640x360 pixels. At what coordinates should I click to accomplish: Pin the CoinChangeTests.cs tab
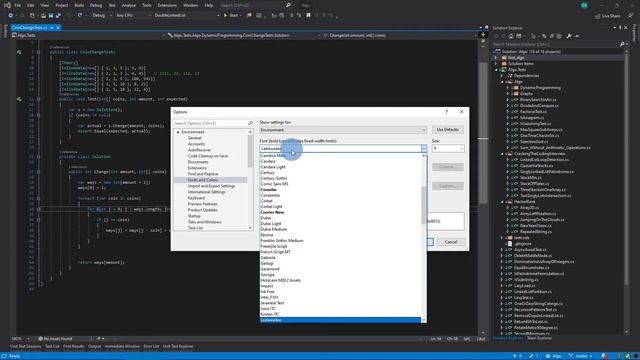pyautogui.click(x=52, y=28)
